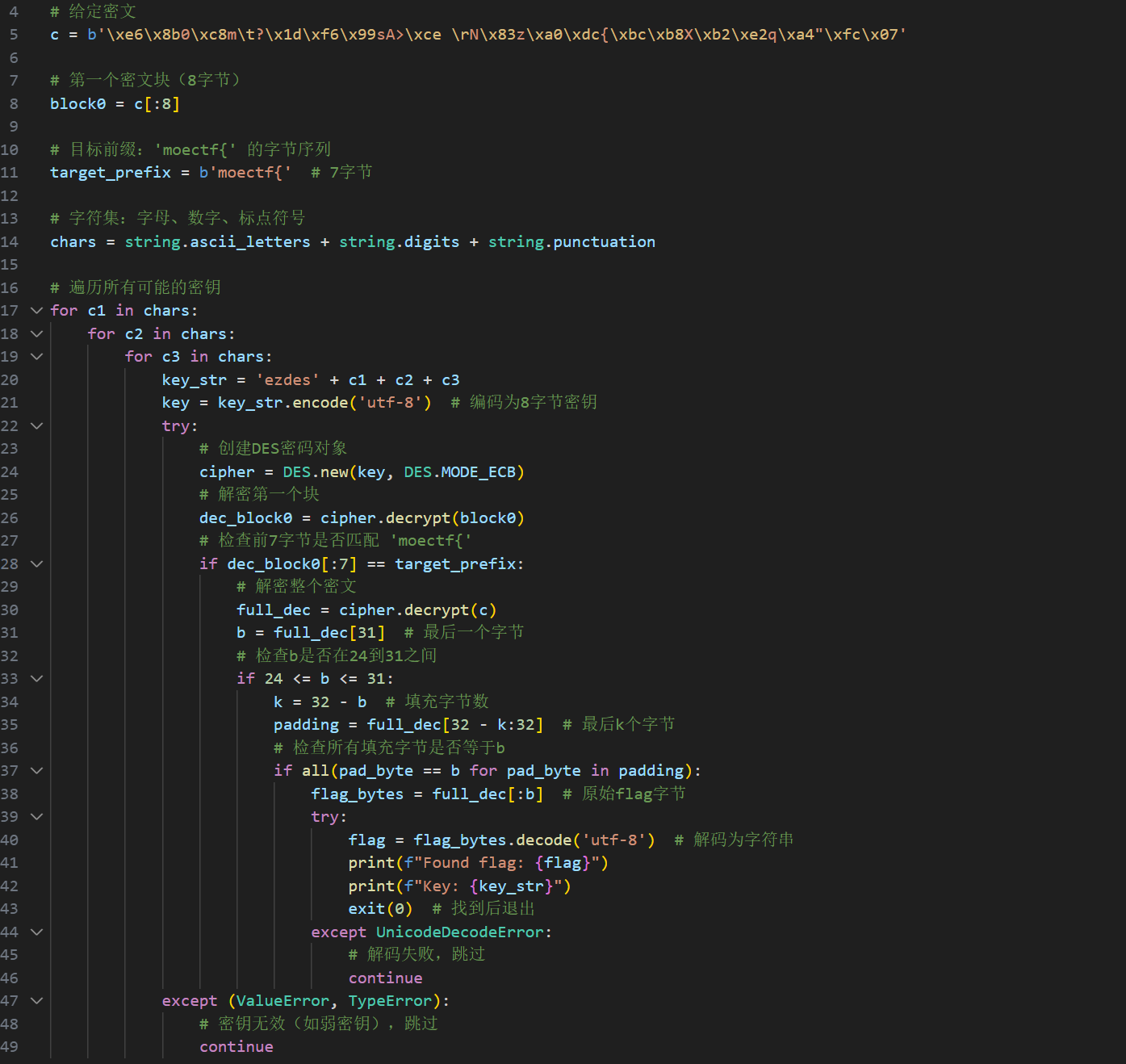Click 'string.punctuation' on the chars line

tap(571, 242)
